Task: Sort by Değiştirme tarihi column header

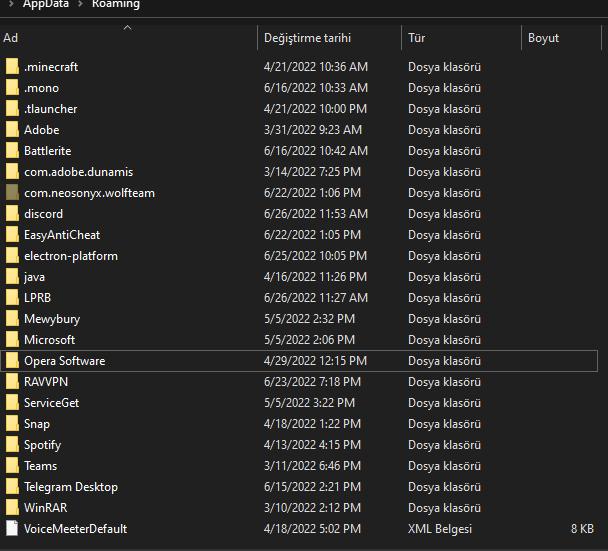Action: [x=329, y=38]
